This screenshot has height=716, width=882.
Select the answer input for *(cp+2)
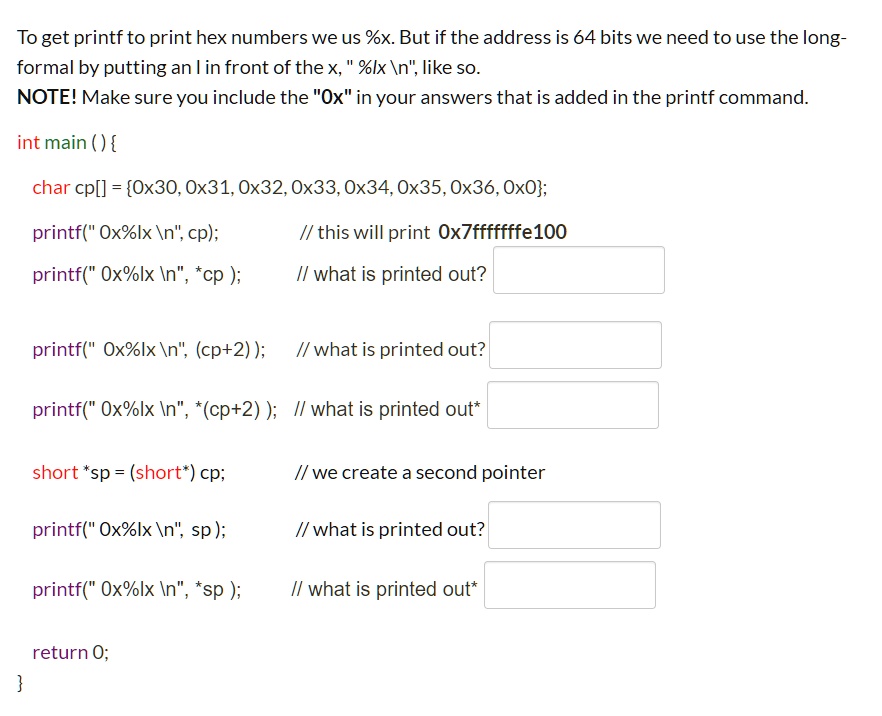pyautogui.click(x=573, y=405)
